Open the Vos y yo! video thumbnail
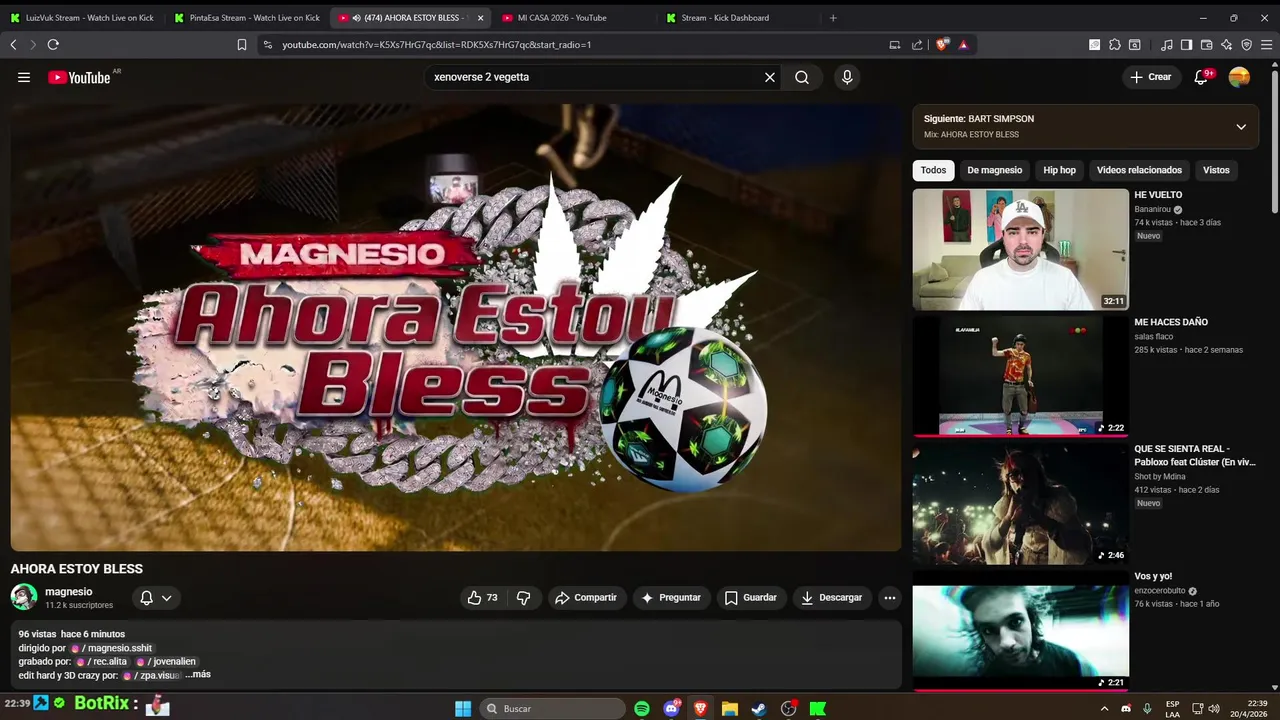The image size is (1280, 720). coord(1020,630)
